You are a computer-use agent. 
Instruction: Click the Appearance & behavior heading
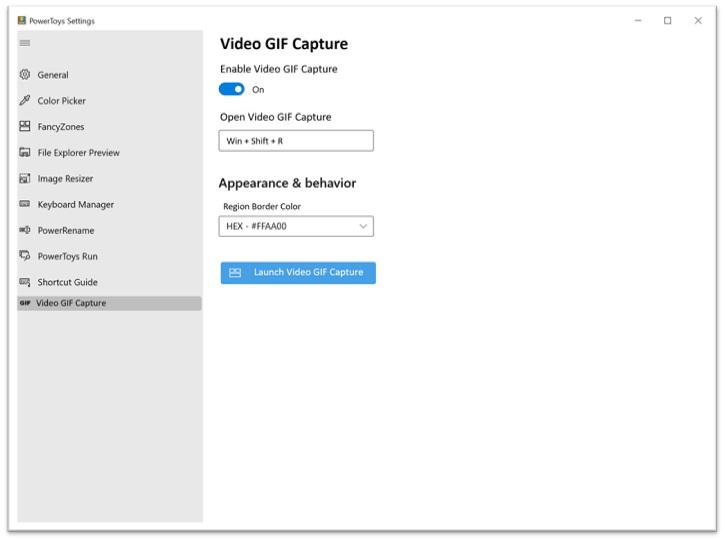(x=287, y=183)
